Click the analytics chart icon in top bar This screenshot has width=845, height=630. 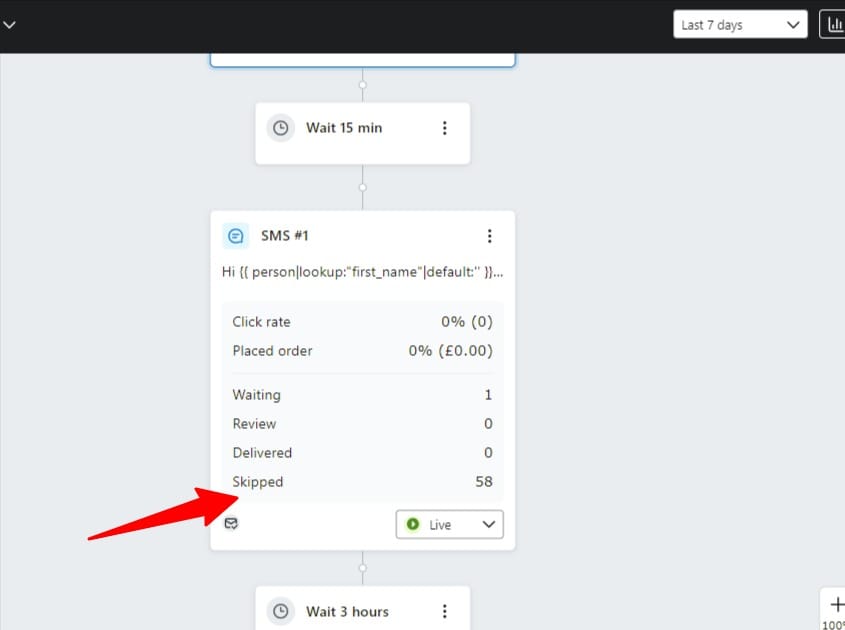tap(833, 25)
